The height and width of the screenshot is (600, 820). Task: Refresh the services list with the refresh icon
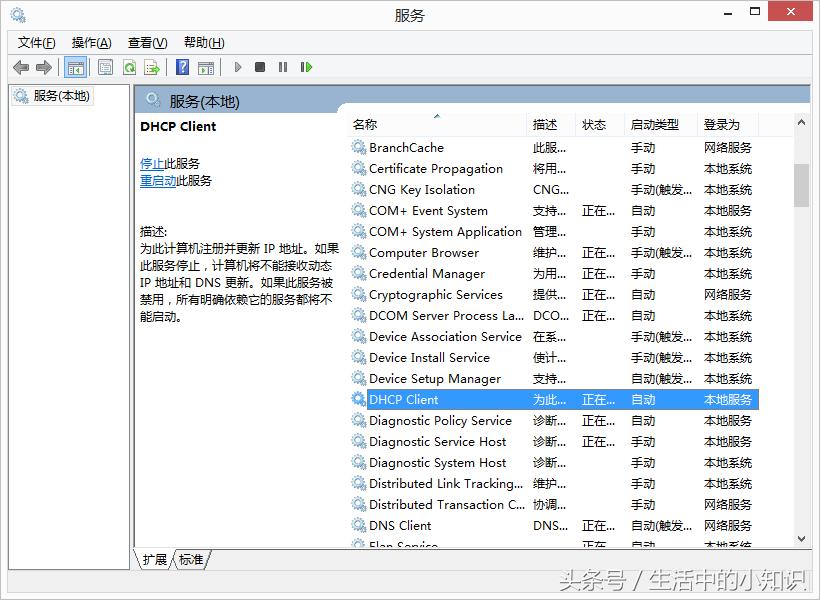(131, 67)
